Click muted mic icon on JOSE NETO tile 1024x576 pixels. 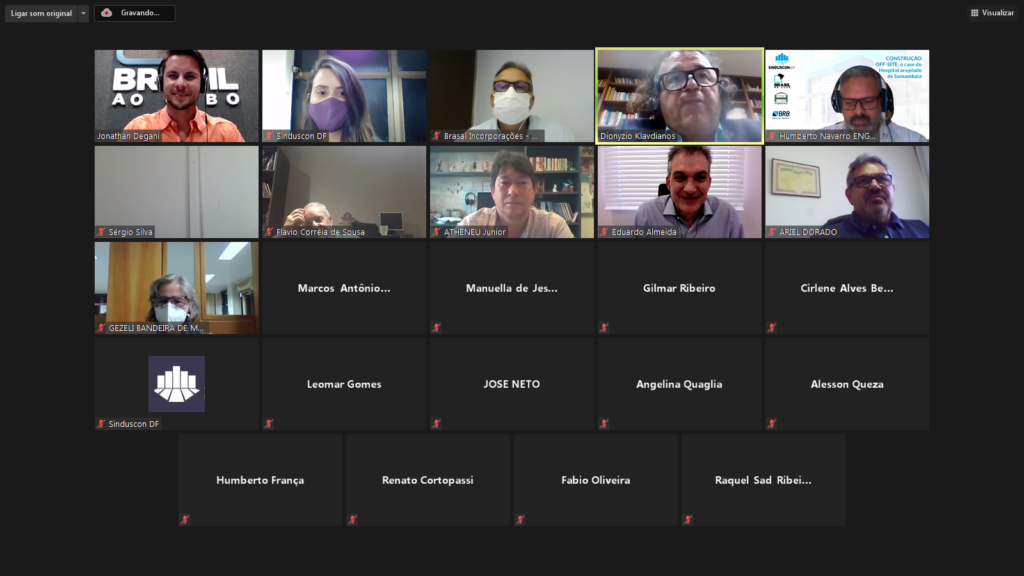click(436, 423)
